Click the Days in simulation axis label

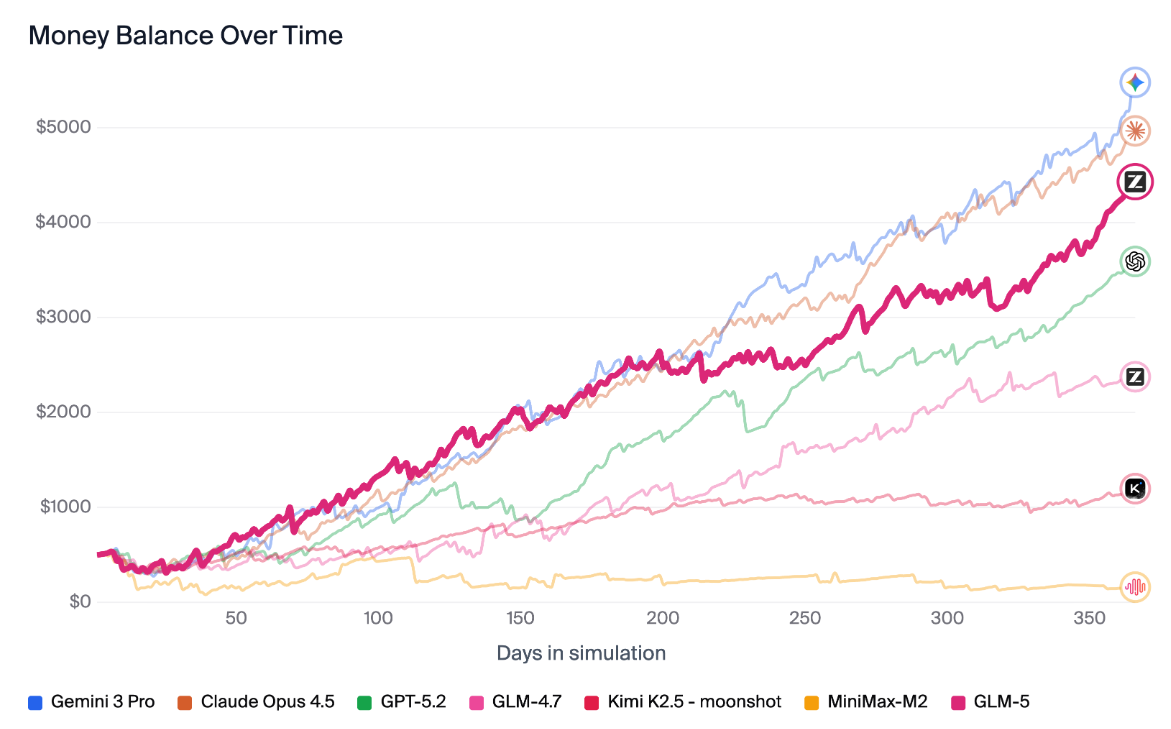coord(581,653)
